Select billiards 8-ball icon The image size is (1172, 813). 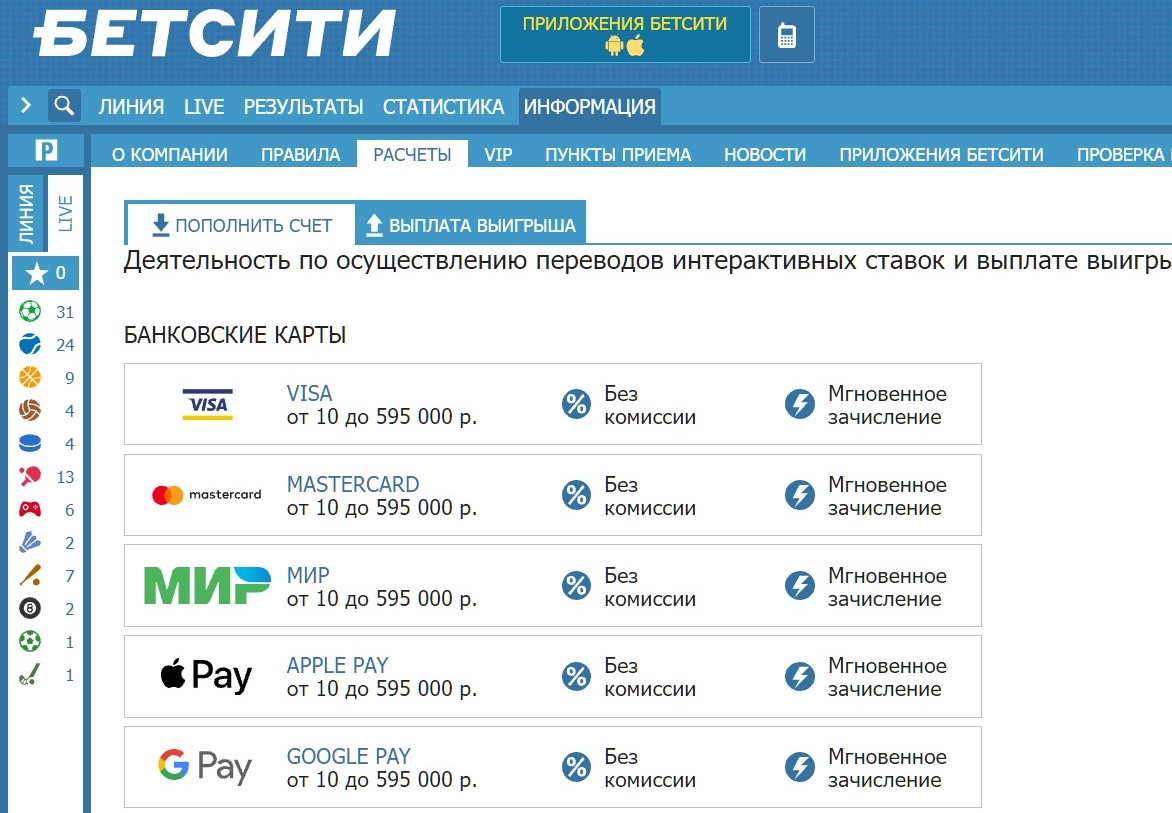(30, 608)
